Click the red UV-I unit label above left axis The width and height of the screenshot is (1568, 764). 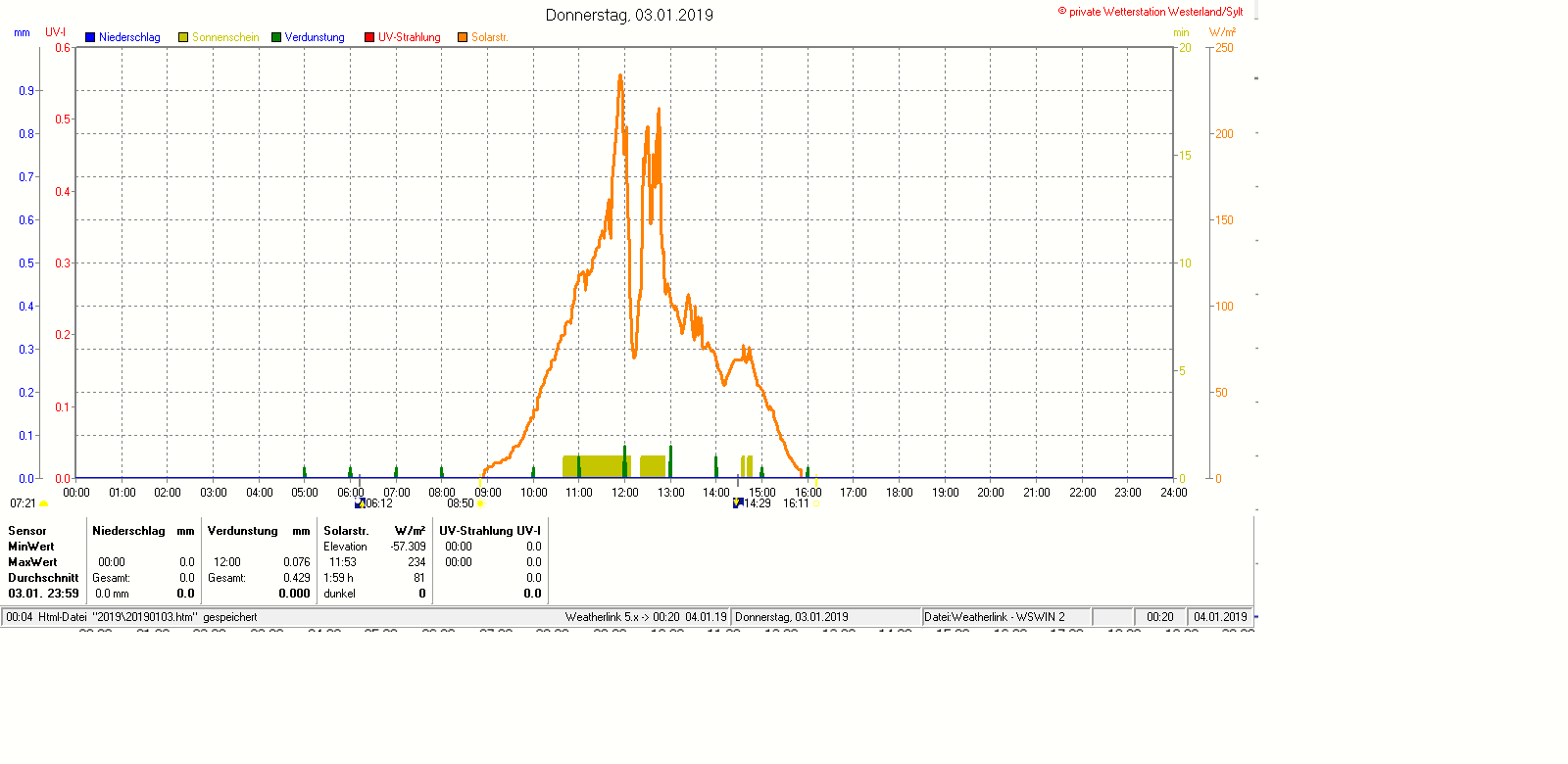pyautogui.click(x=55, y=32)
